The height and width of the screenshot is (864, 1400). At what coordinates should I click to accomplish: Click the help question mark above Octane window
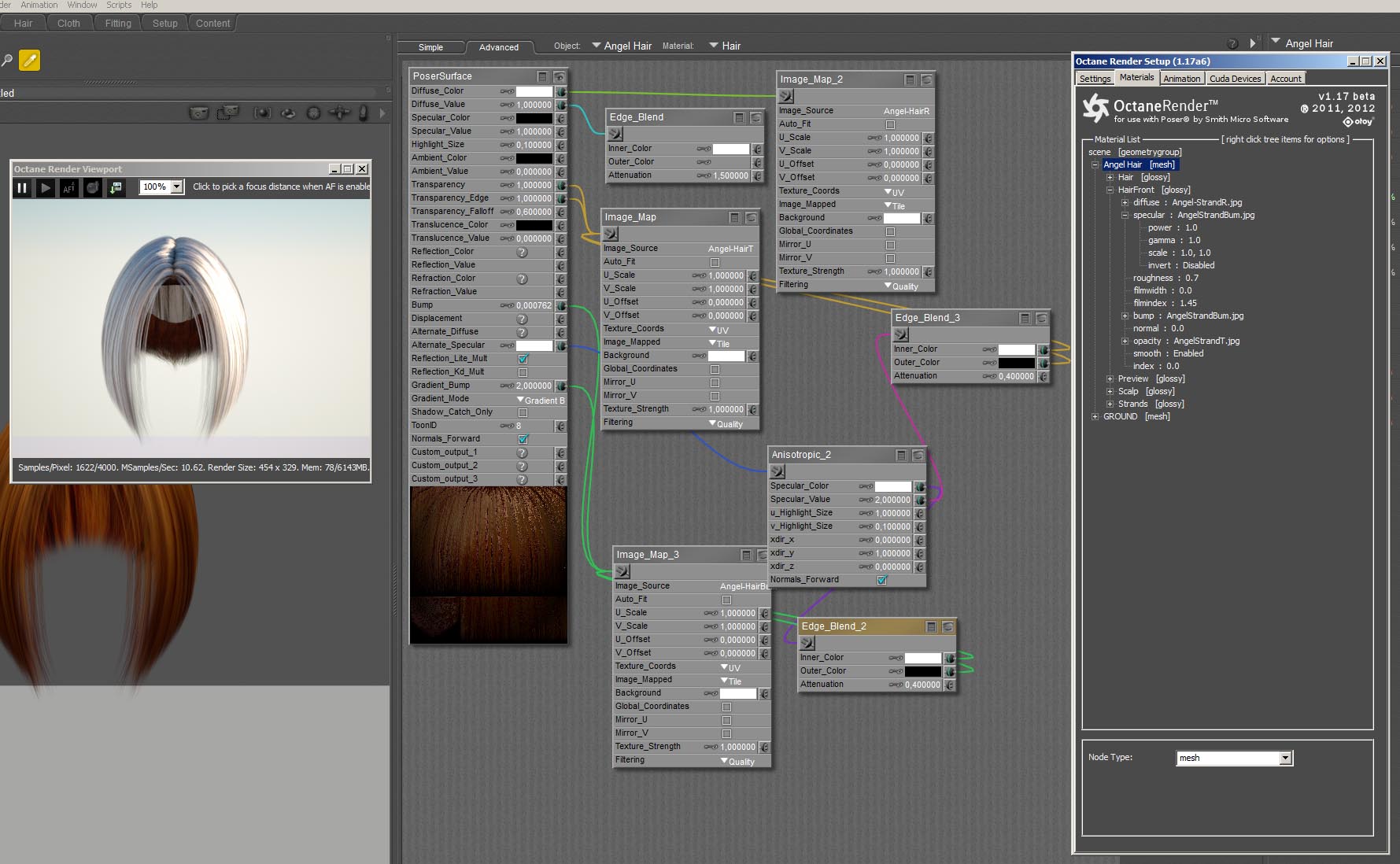[x=1232, y=44]
